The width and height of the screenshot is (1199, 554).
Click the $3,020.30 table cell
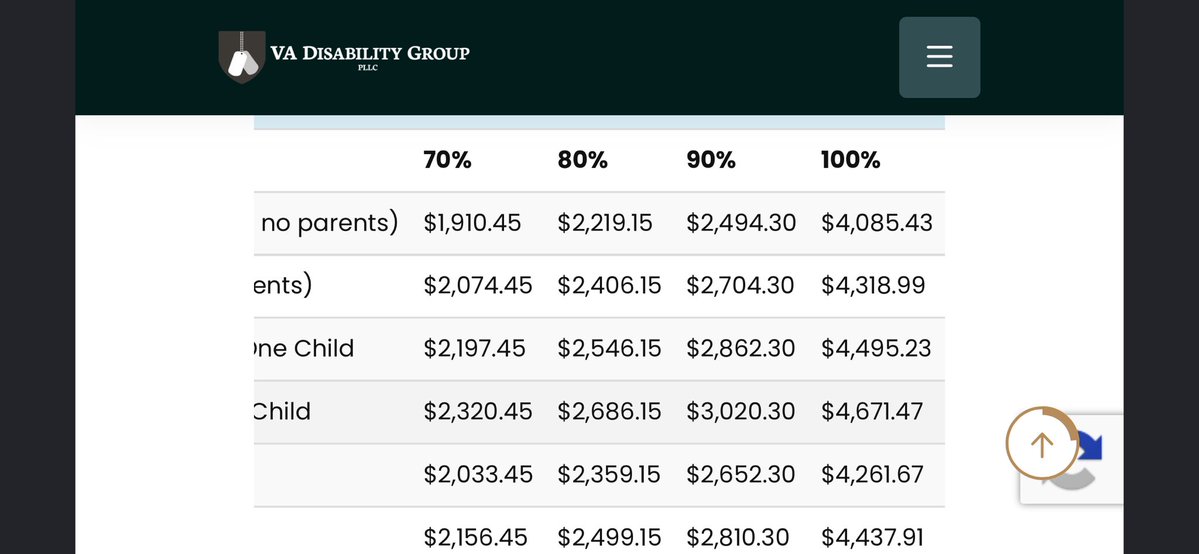point(740,412)
